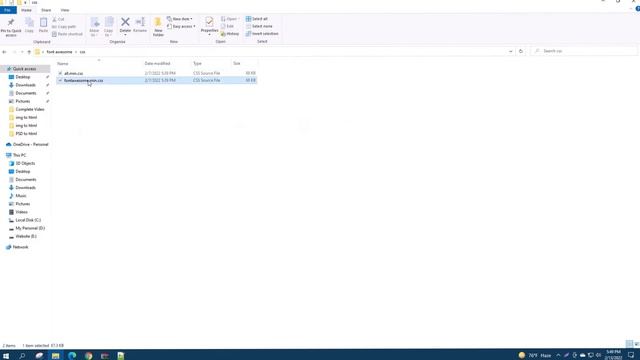Screen dimensions: 640x360
Task: Go back with the Back arrow
Action: click(x=4, y=52)
